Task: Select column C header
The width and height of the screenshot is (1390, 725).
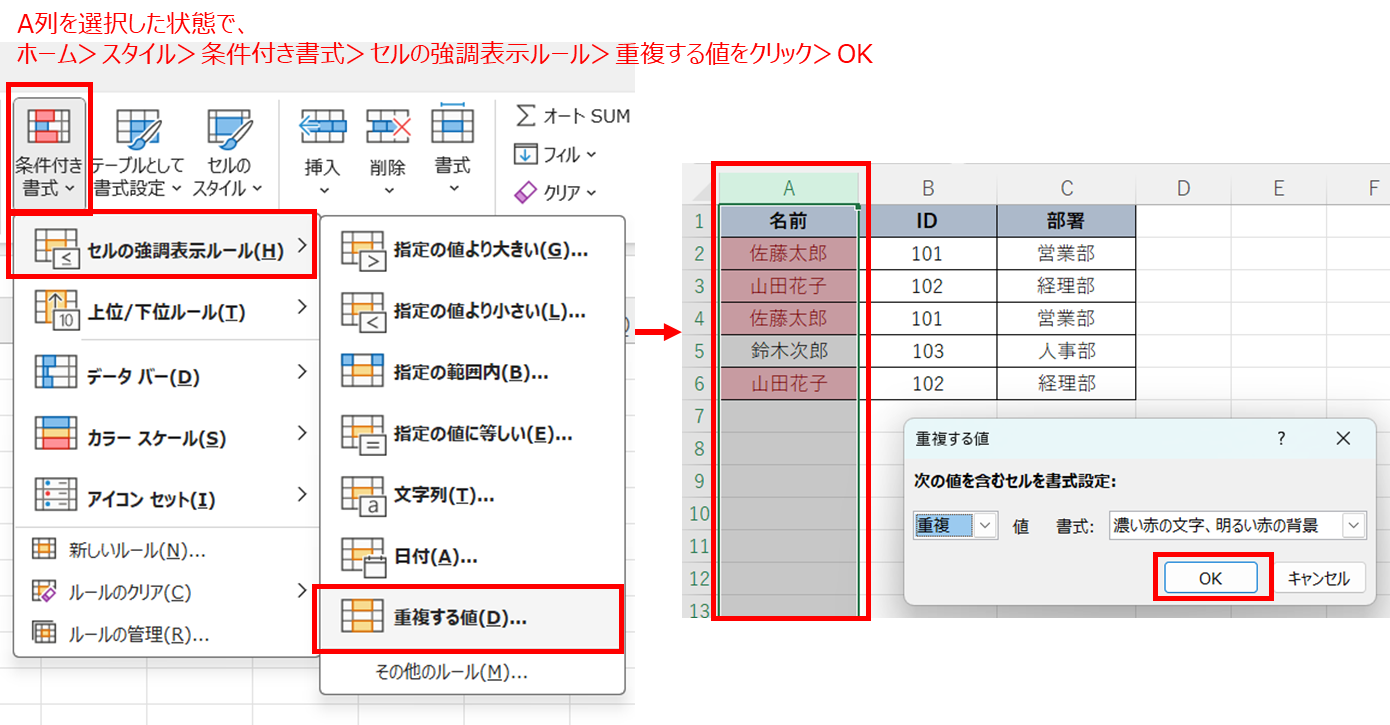Action: (1067, 188)
